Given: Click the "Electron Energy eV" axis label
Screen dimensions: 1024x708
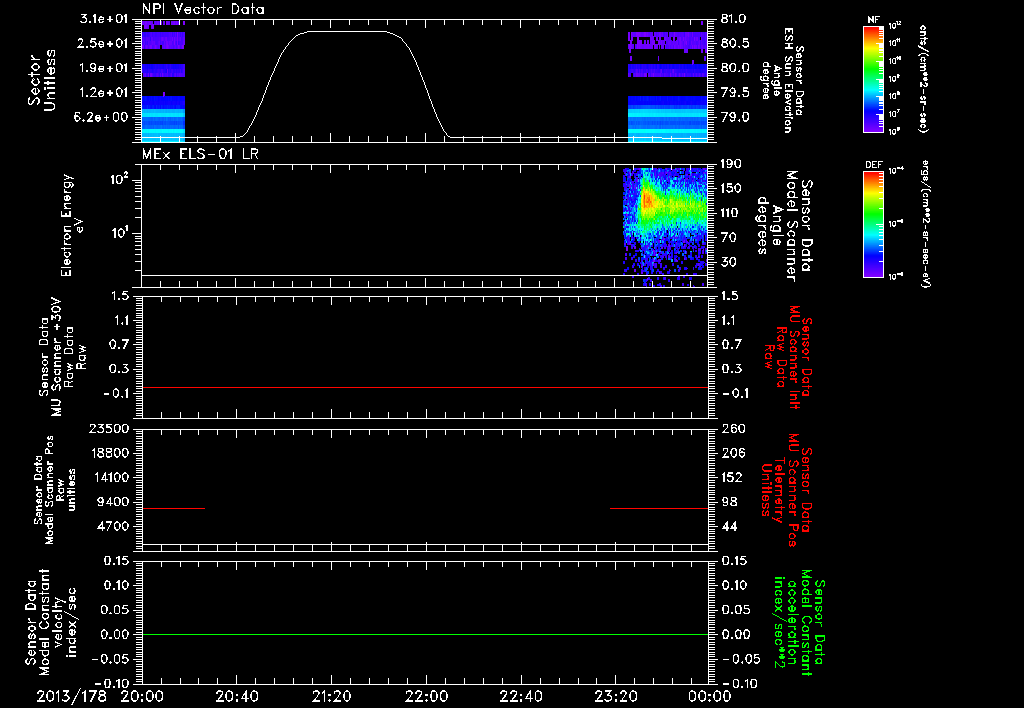Looking at the screenshot, I should [x=72, y=225].
